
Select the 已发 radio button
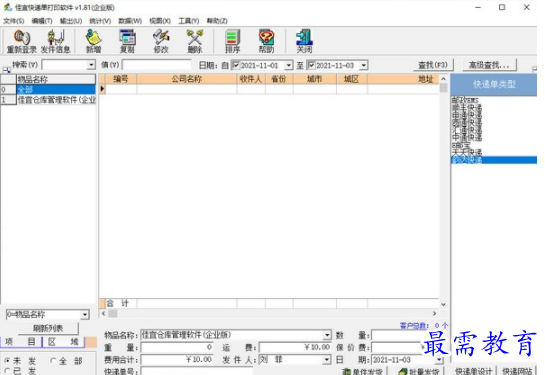click(7, 371)
